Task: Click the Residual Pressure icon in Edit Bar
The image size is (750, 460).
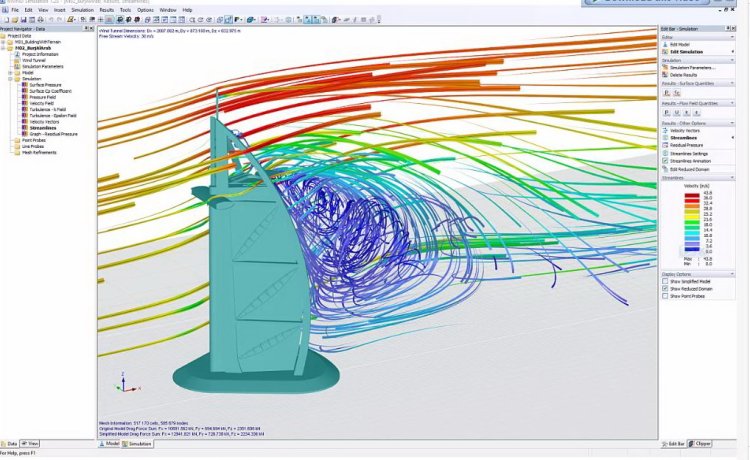Action: click(x=664, y=145)
